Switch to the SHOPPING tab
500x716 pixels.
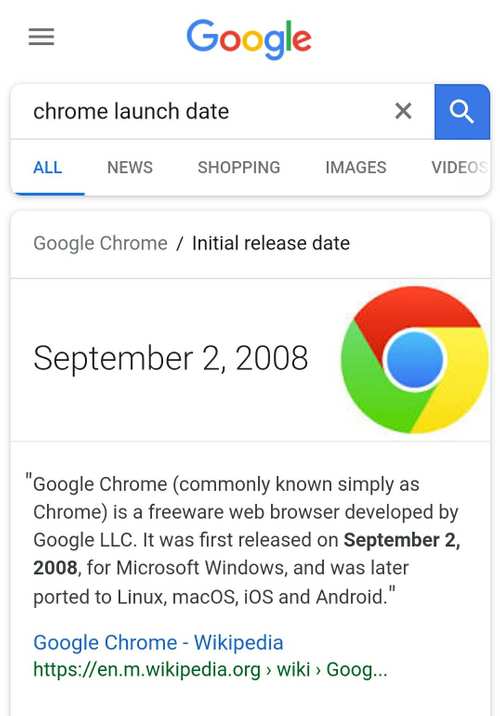239,167
